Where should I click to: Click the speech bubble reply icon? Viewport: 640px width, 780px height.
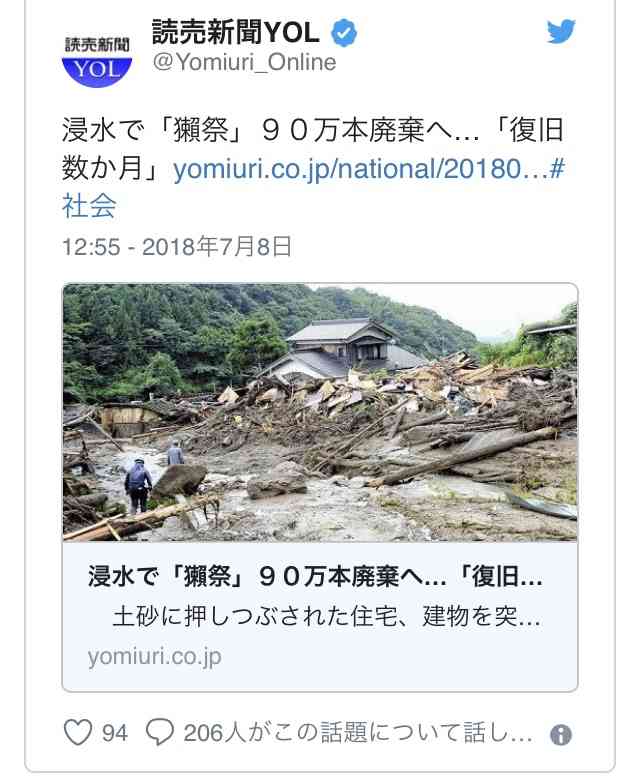[x=160, y=732]
